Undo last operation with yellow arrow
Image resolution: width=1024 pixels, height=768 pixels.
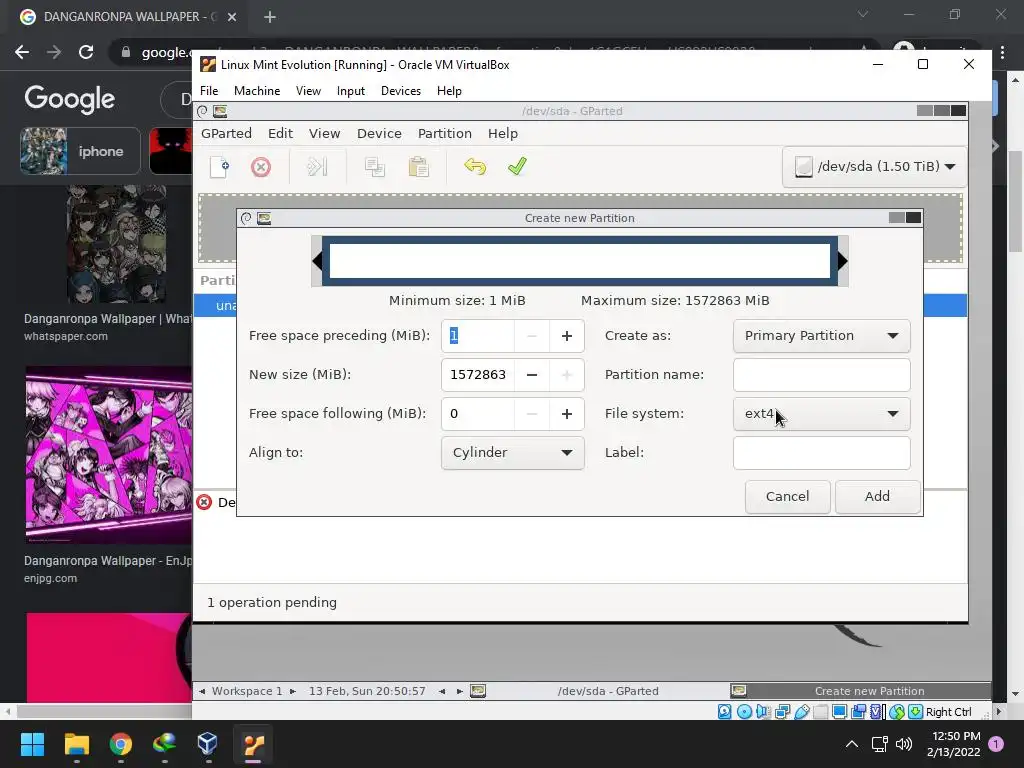(x=475, y=167)
